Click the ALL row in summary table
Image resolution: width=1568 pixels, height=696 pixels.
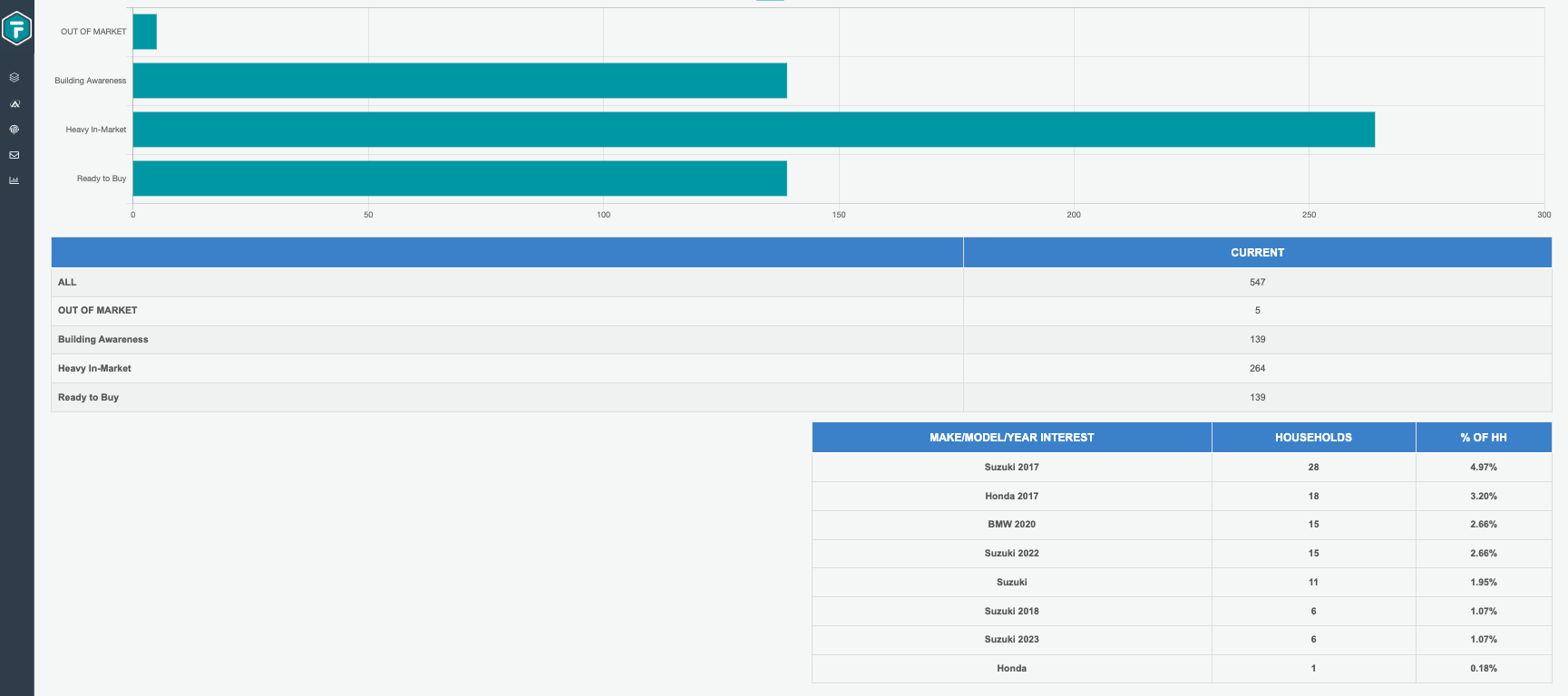(x=67, y=283)
